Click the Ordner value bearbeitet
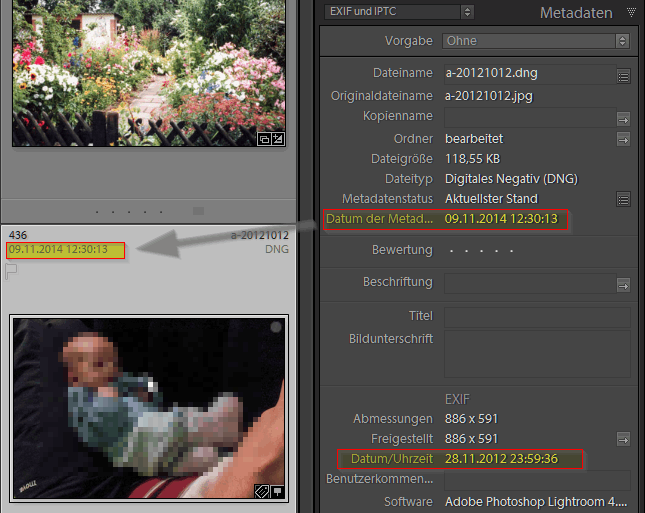Viewport: 645px width, 513px height. pyautogui.click(x=474, y=139)
